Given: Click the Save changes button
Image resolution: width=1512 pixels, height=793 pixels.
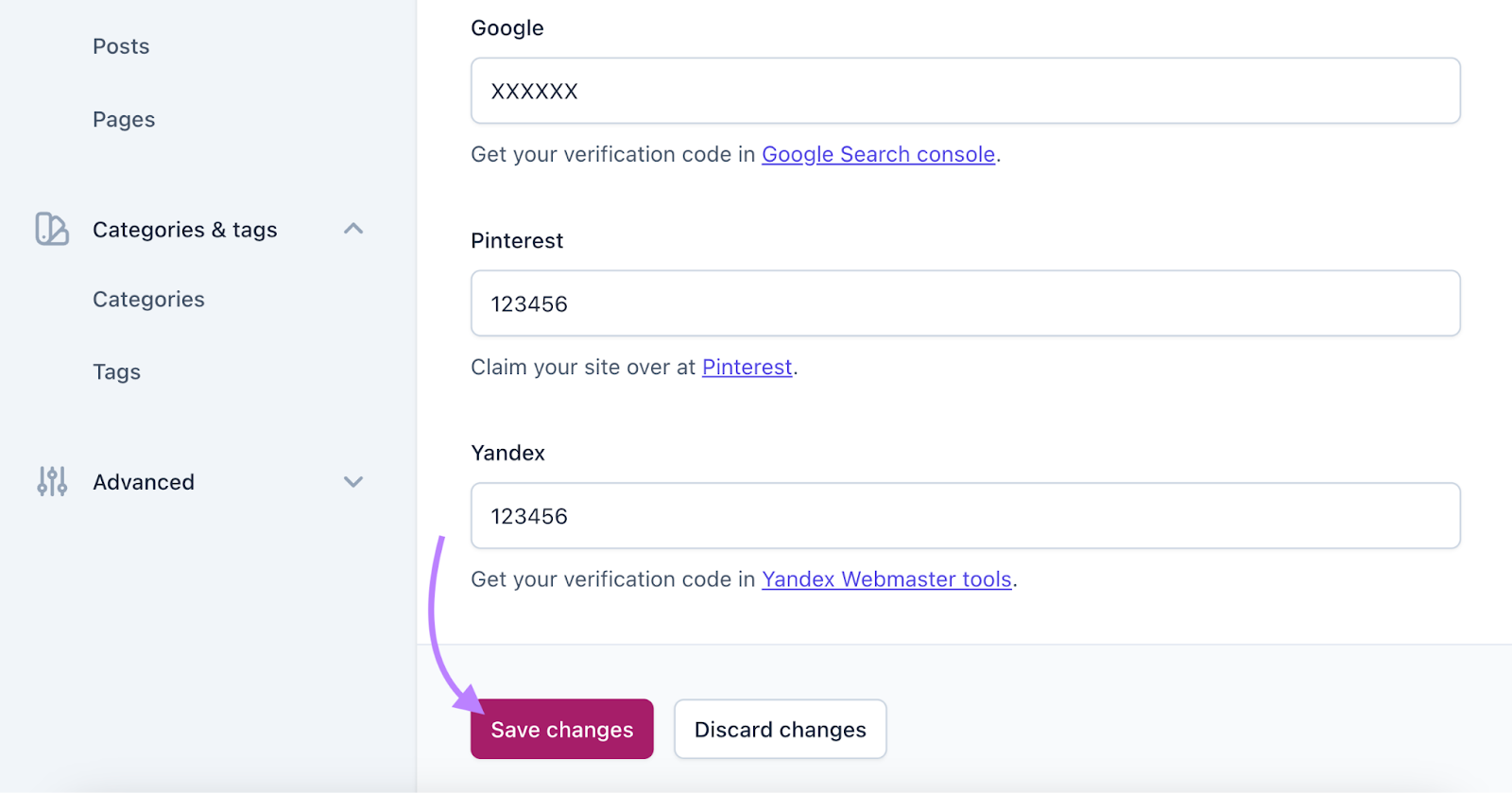Looking at the screenshot, I should [560, 729].
